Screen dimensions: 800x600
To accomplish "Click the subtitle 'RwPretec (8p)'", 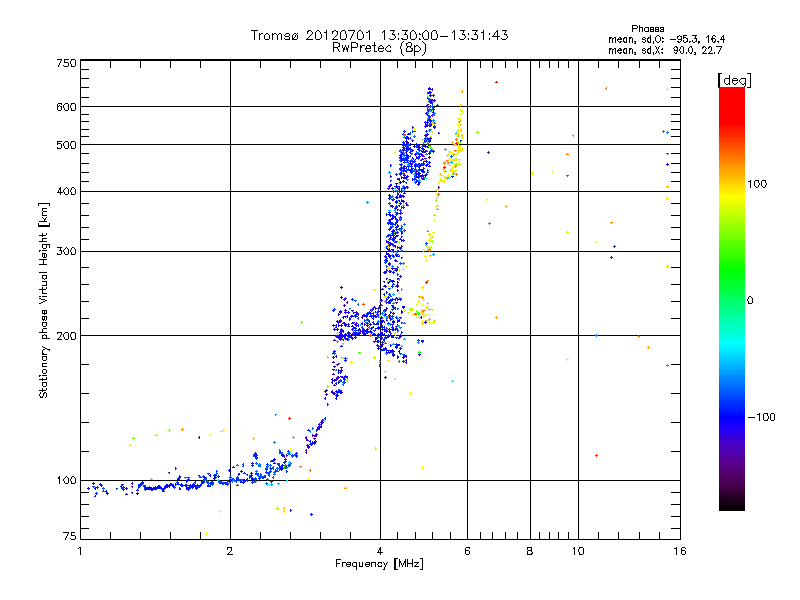I will pos(379,48).
